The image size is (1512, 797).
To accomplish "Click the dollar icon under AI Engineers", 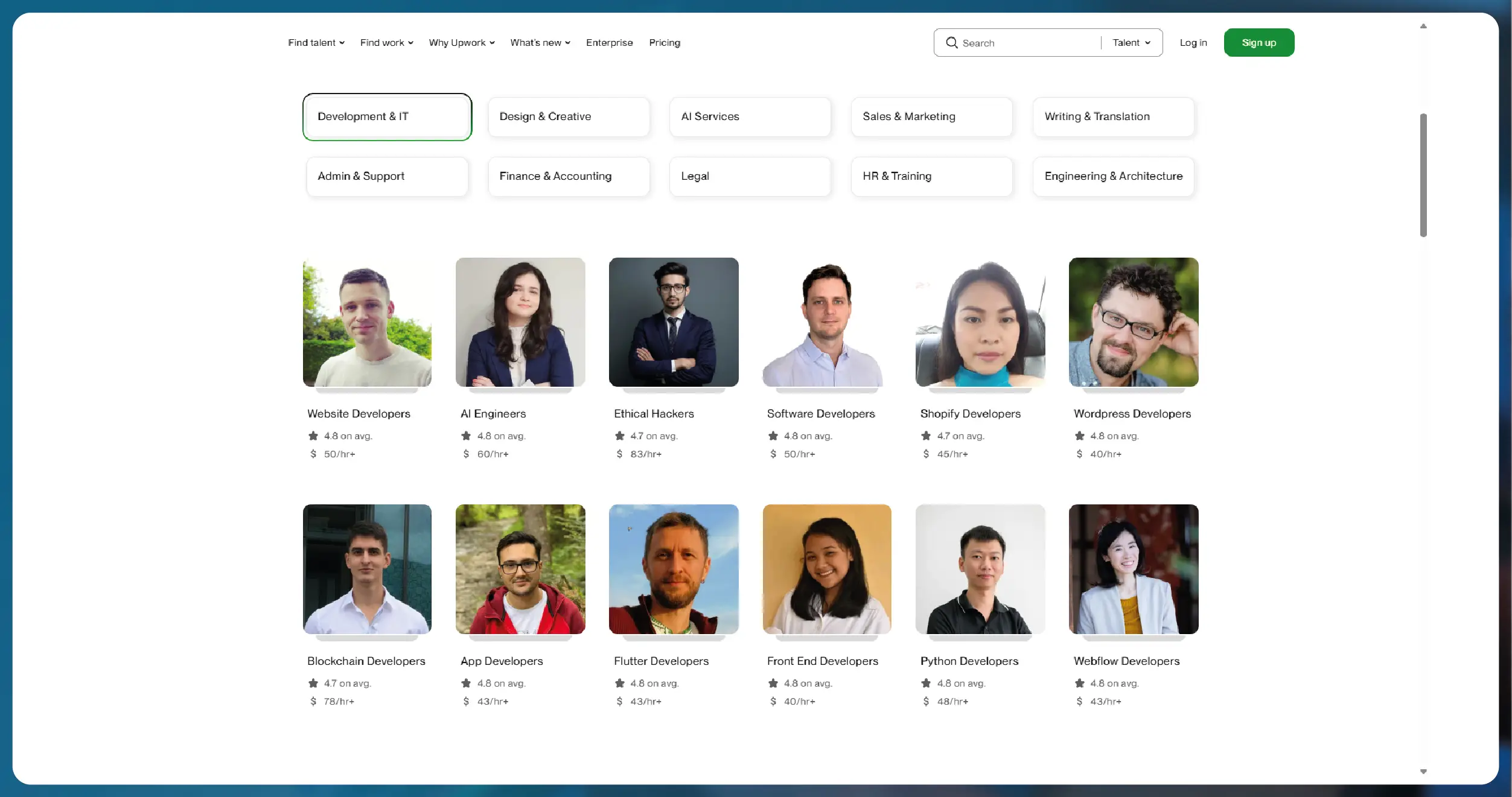I will coord(466,454).
